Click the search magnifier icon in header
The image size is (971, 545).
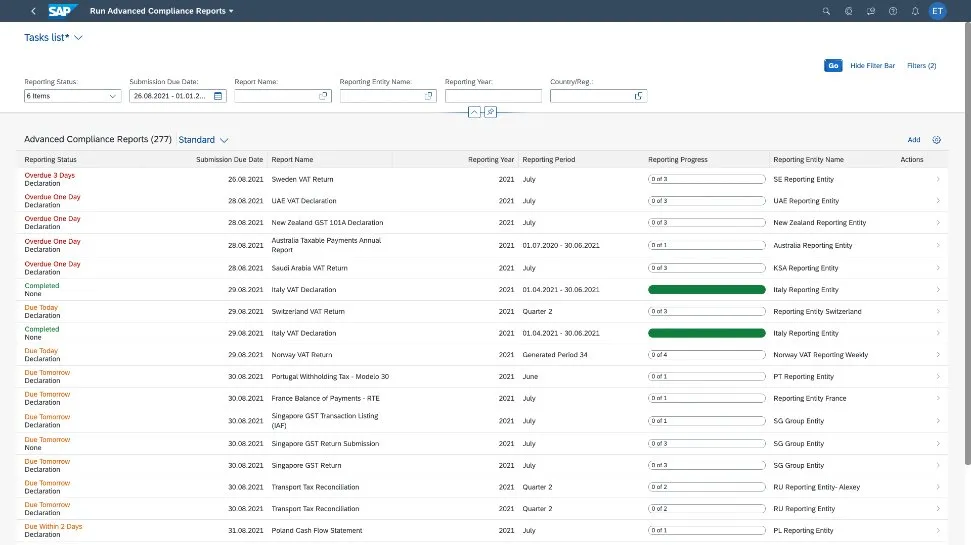click(826, 11)
